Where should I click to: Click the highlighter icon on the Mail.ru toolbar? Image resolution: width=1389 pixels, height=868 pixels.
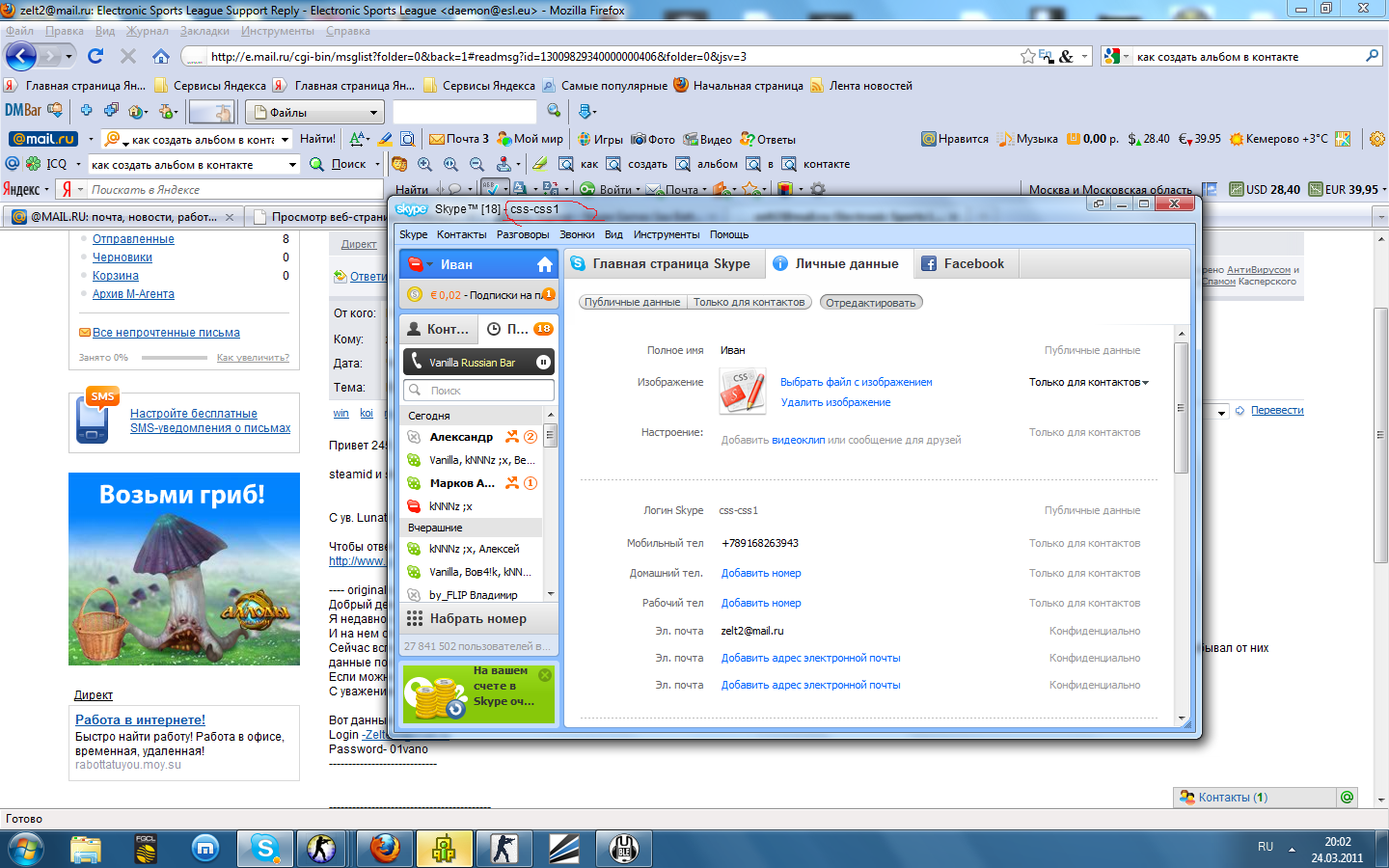[x=385, y=139]
